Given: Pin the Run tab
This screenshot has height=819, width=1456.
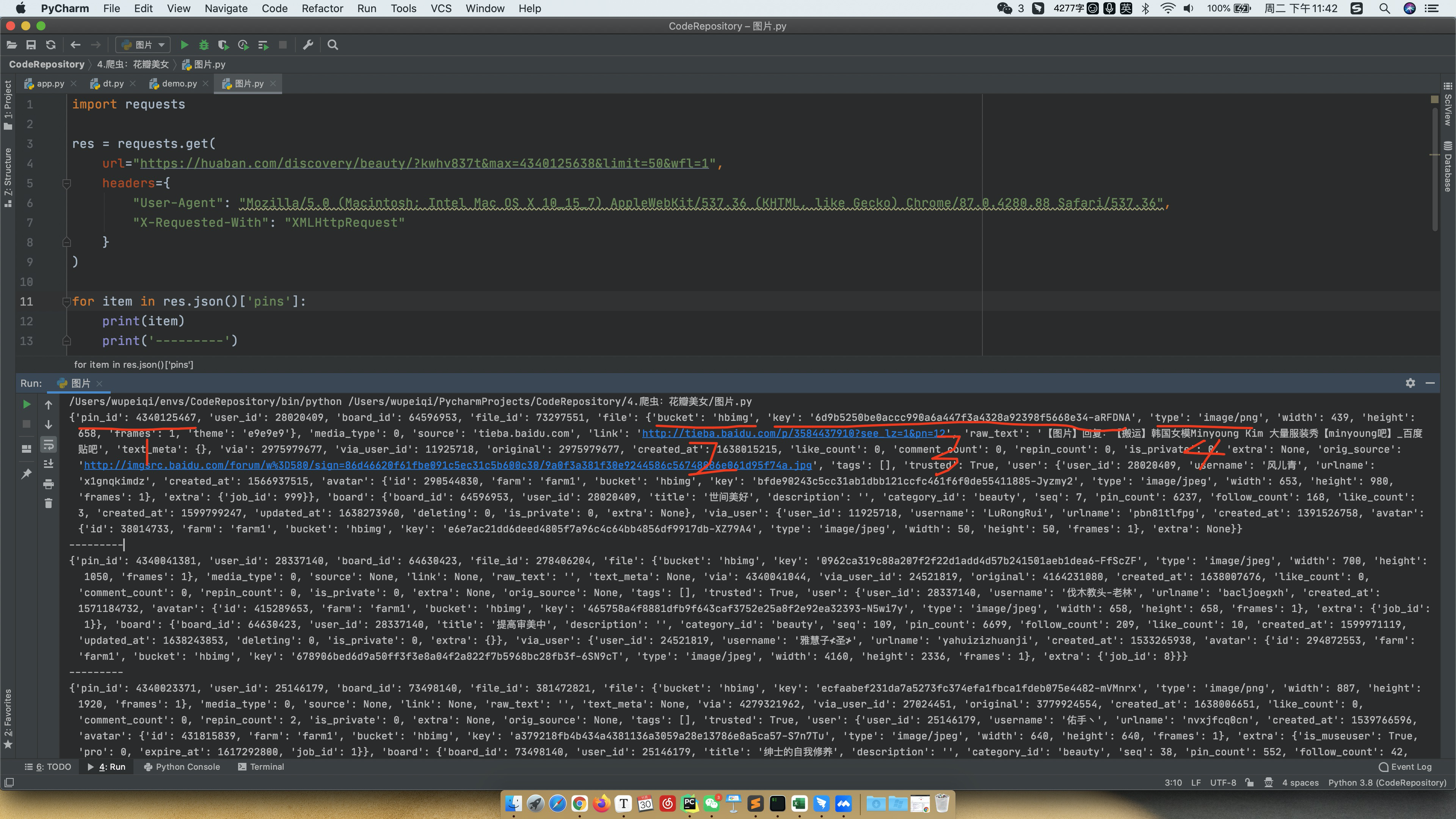Looking at the screenshot, I should coord(26,474).
